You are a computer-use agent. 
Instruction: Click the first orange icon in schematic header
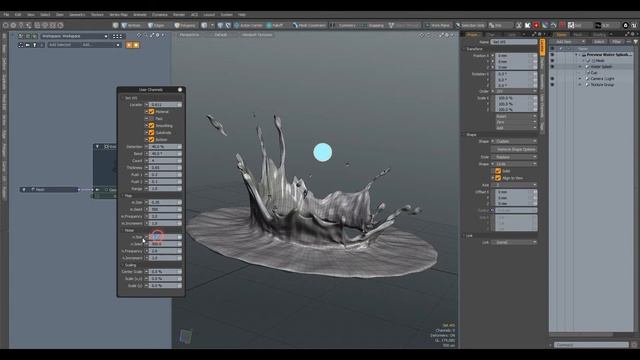[129, 45]
